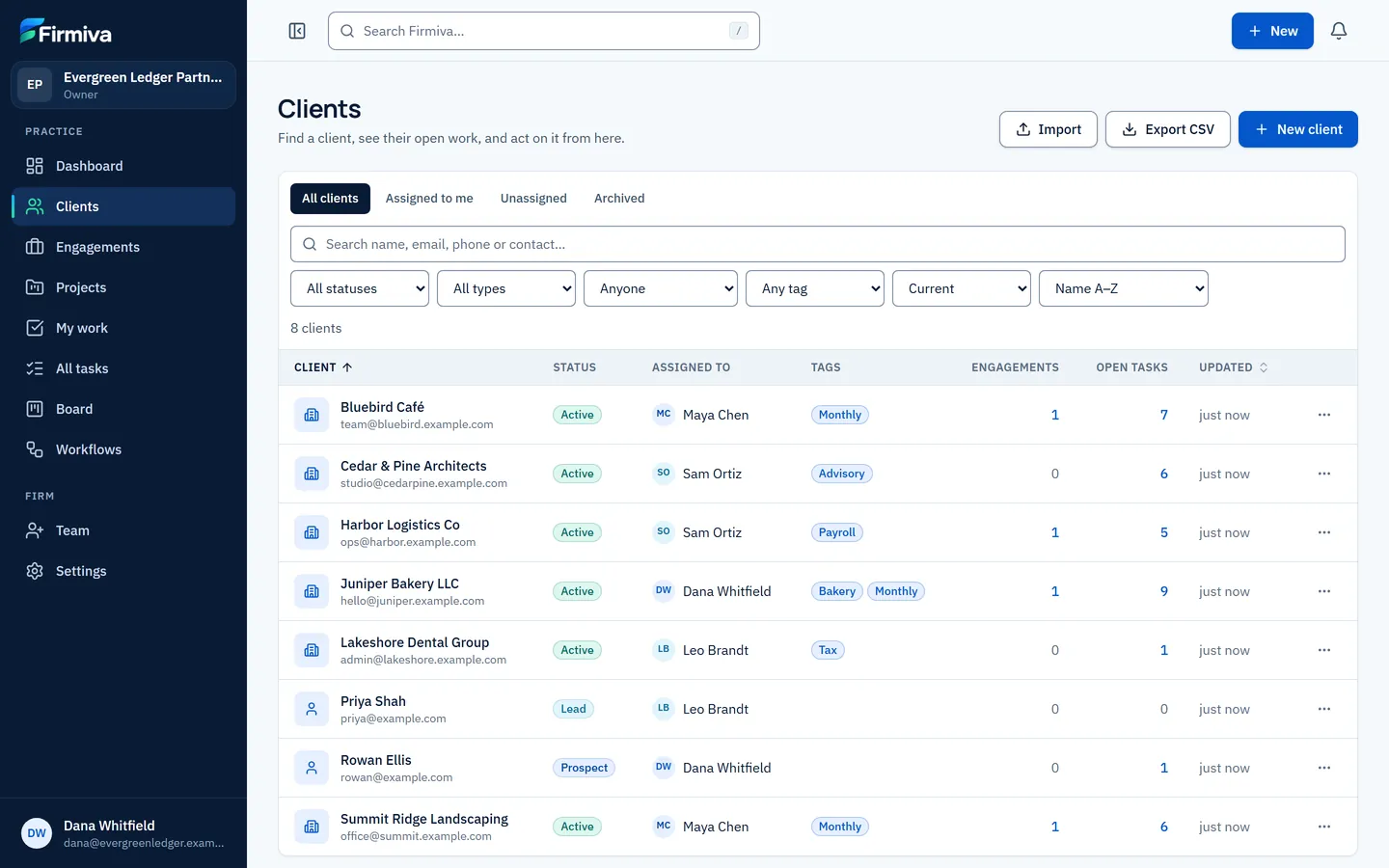Open the Anyone assignee filter

[661, 288]
